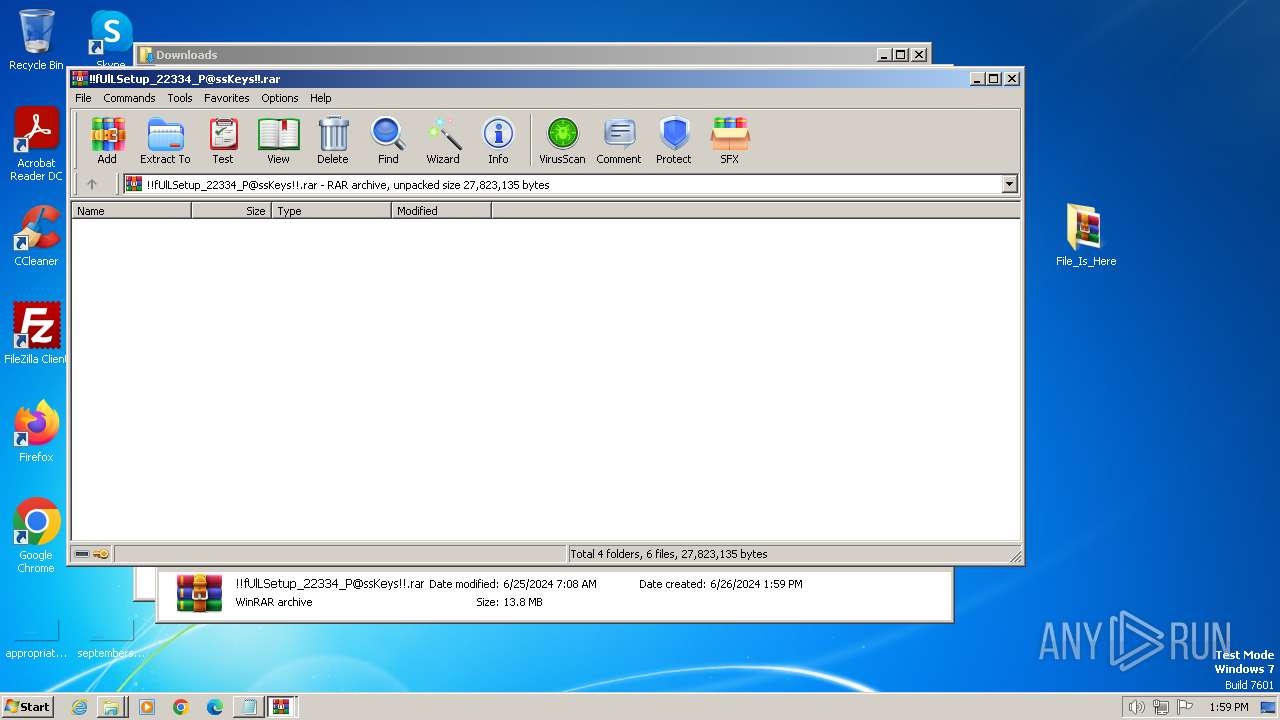
Task: Open the Favorites menu
Action: click(x=227, y=98)
